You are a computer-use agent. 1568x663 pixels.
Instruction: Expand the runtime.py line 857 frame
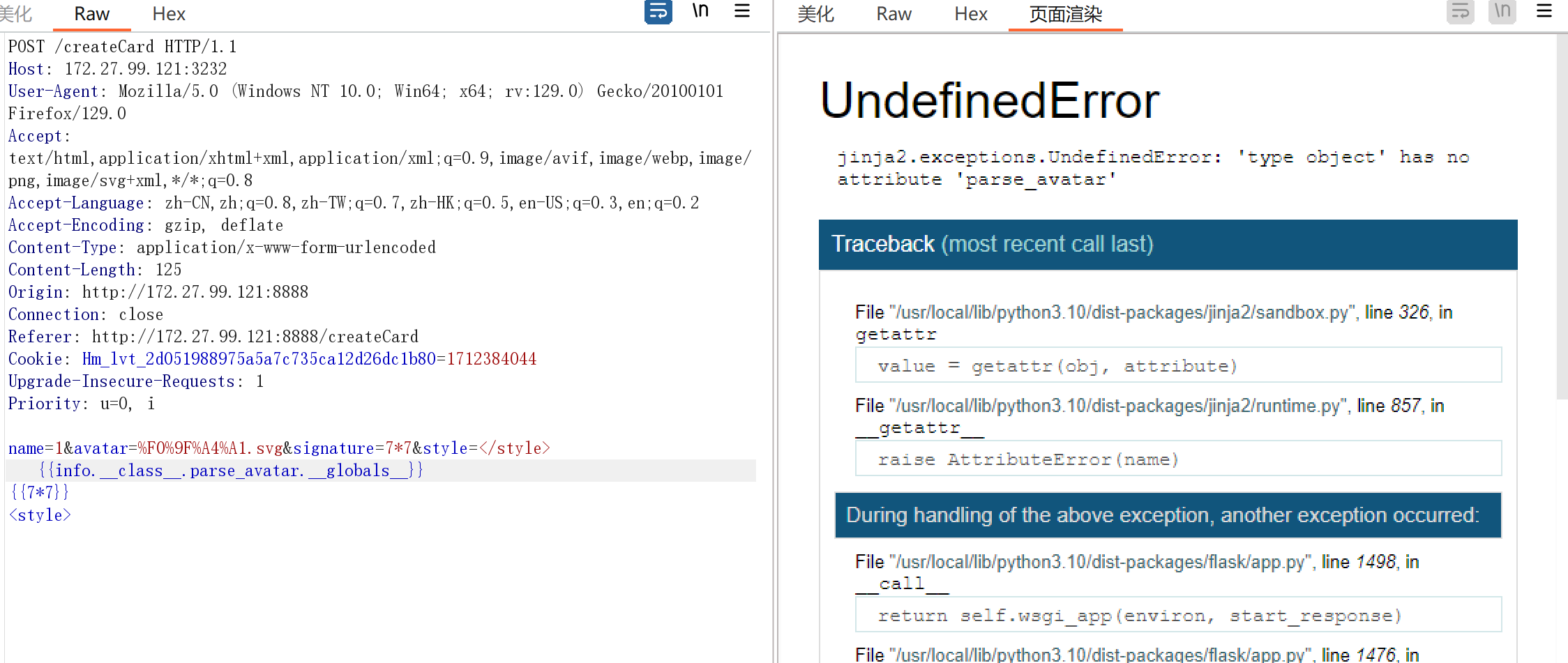click(x=1149, y=416)
